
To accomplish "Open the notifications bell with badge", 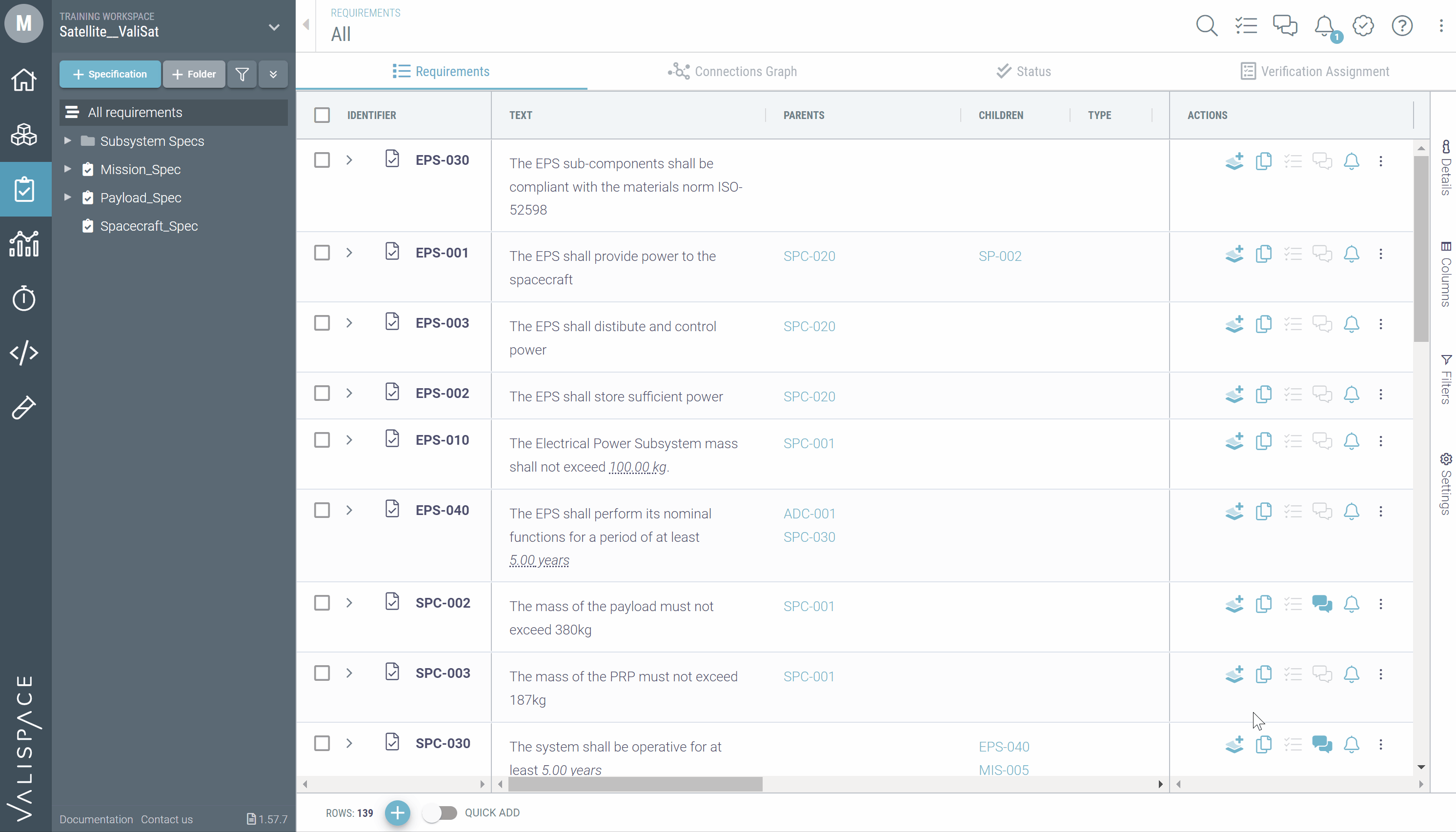I will (1325, 26).
